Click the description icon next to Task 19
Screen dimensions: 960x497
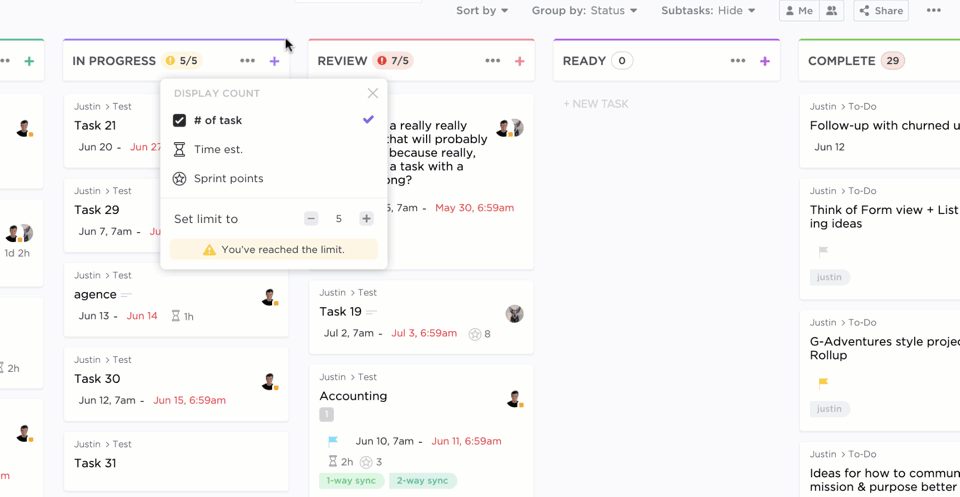pos(371,312)
